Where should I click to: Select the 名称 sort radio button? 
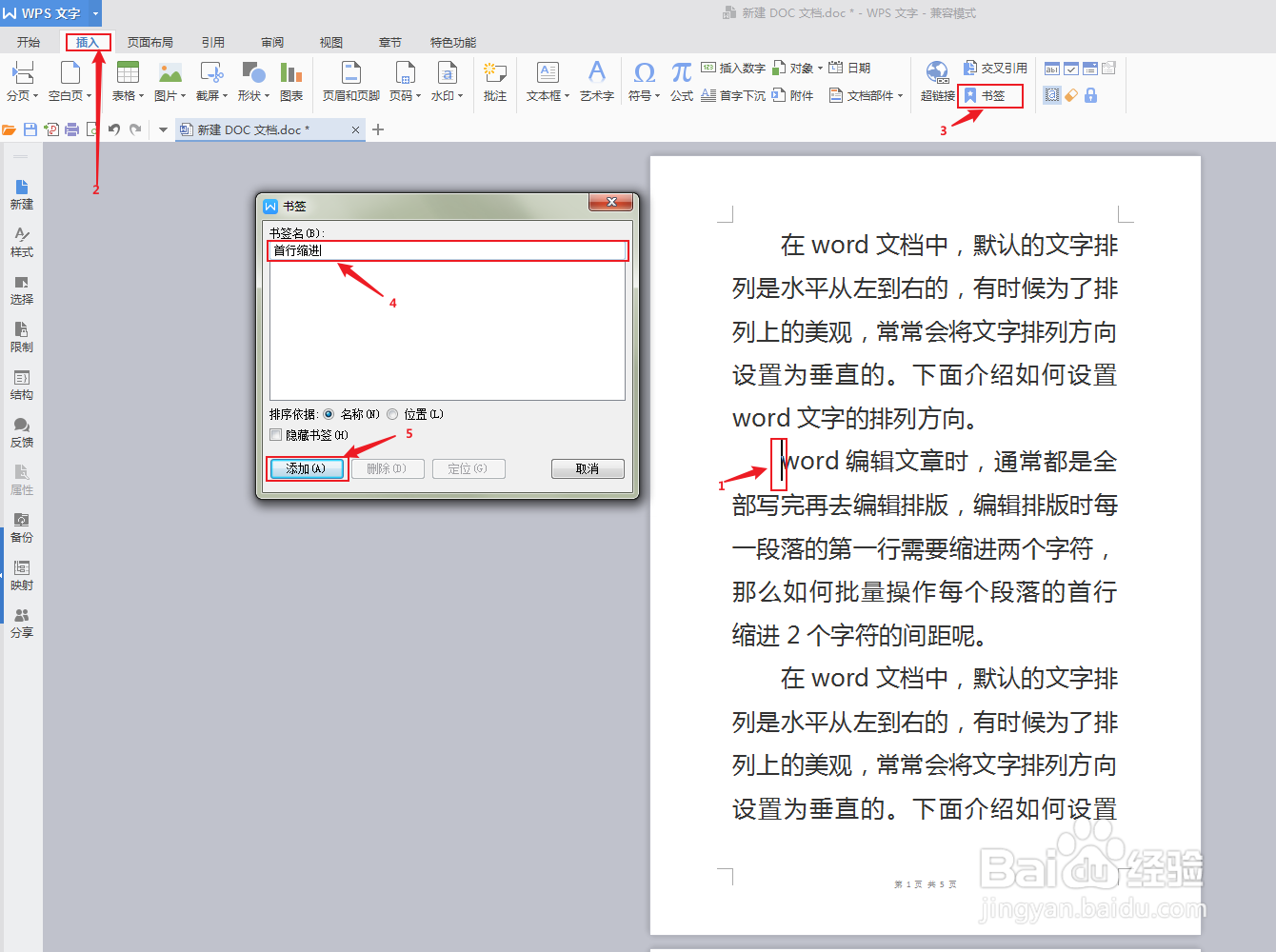click(329, 414)
